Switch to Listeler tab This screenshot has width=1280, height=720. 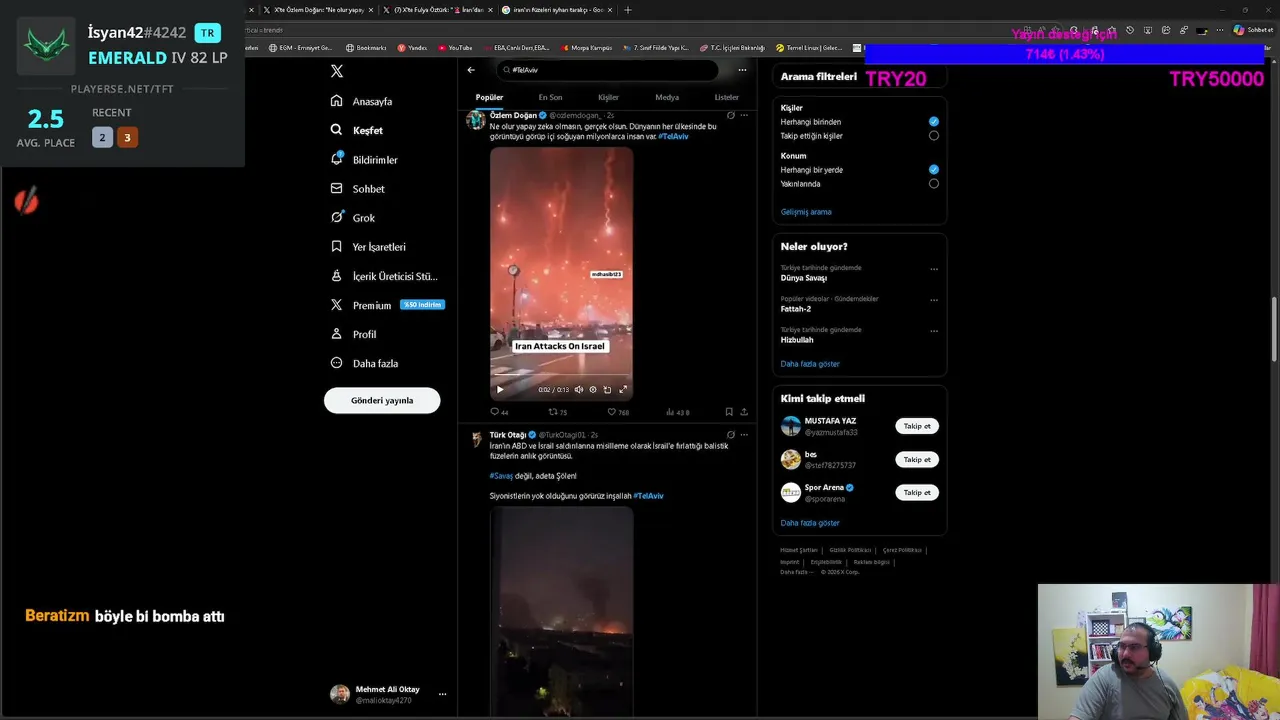(726, 97)
